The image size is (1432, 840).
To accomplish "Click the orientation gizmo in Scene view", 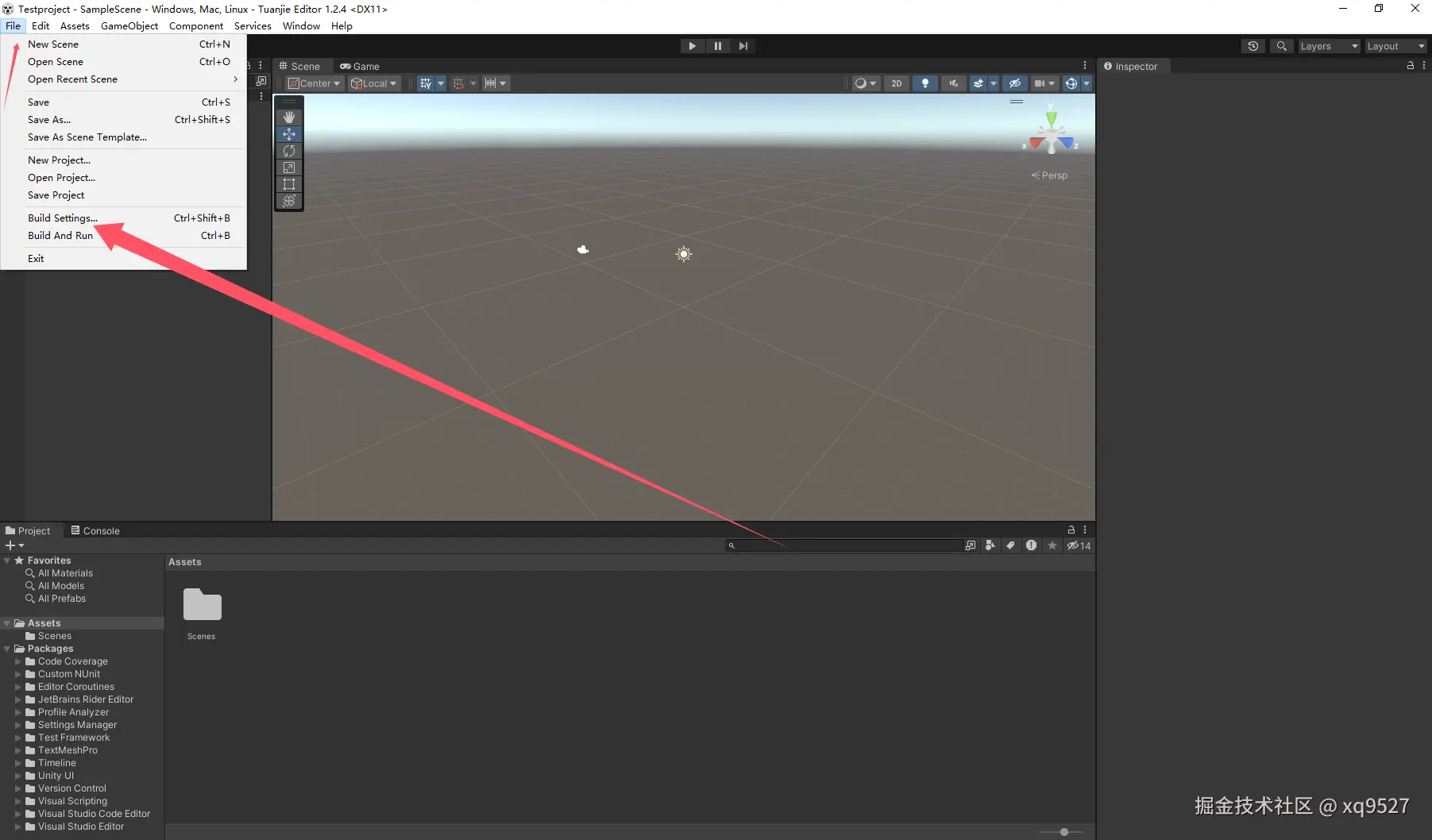I will click(x=1051, y=132).
